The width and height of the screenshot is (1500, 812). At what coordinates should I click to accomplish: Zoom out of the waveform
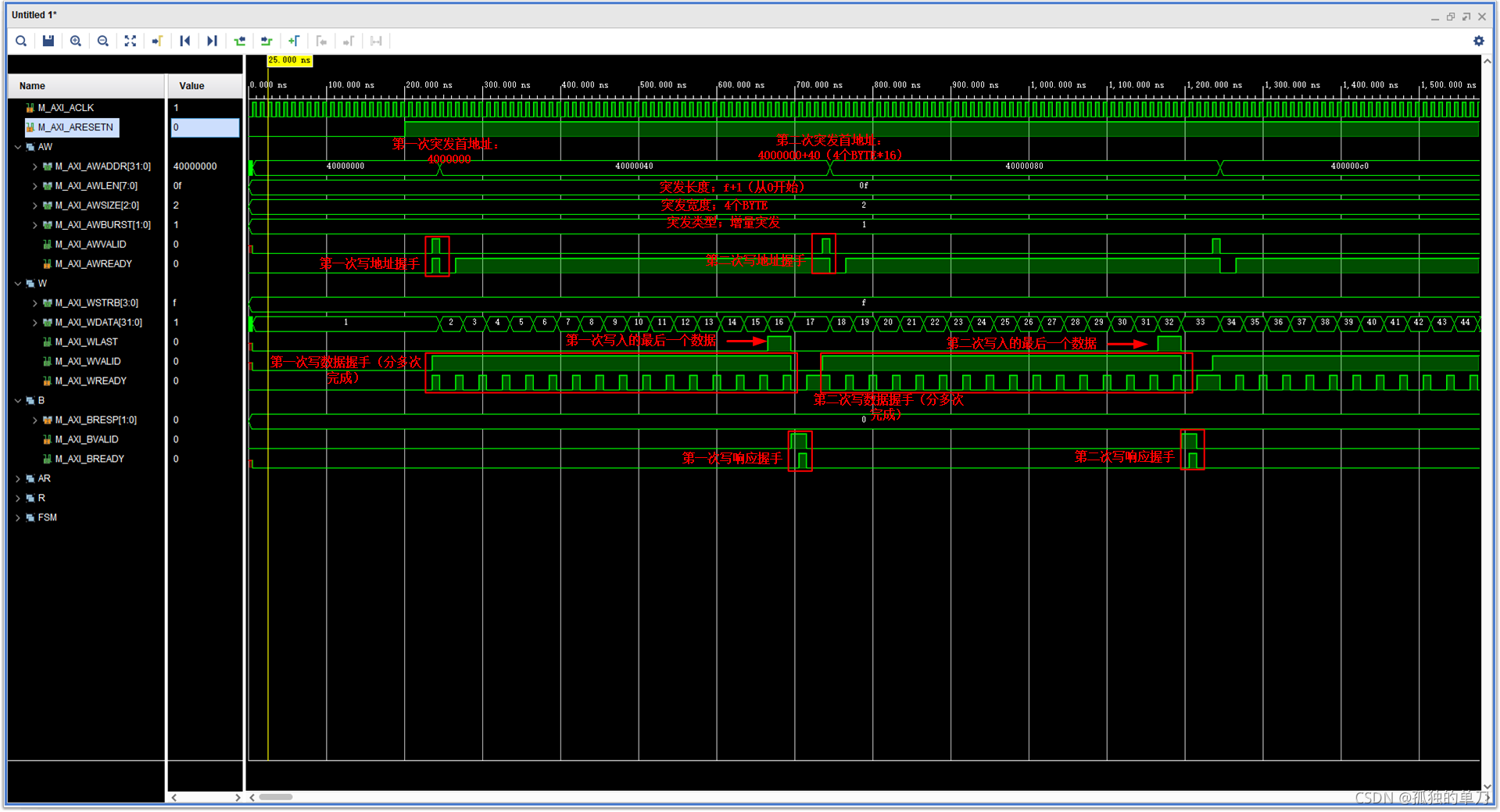click(x=102, y=41)
